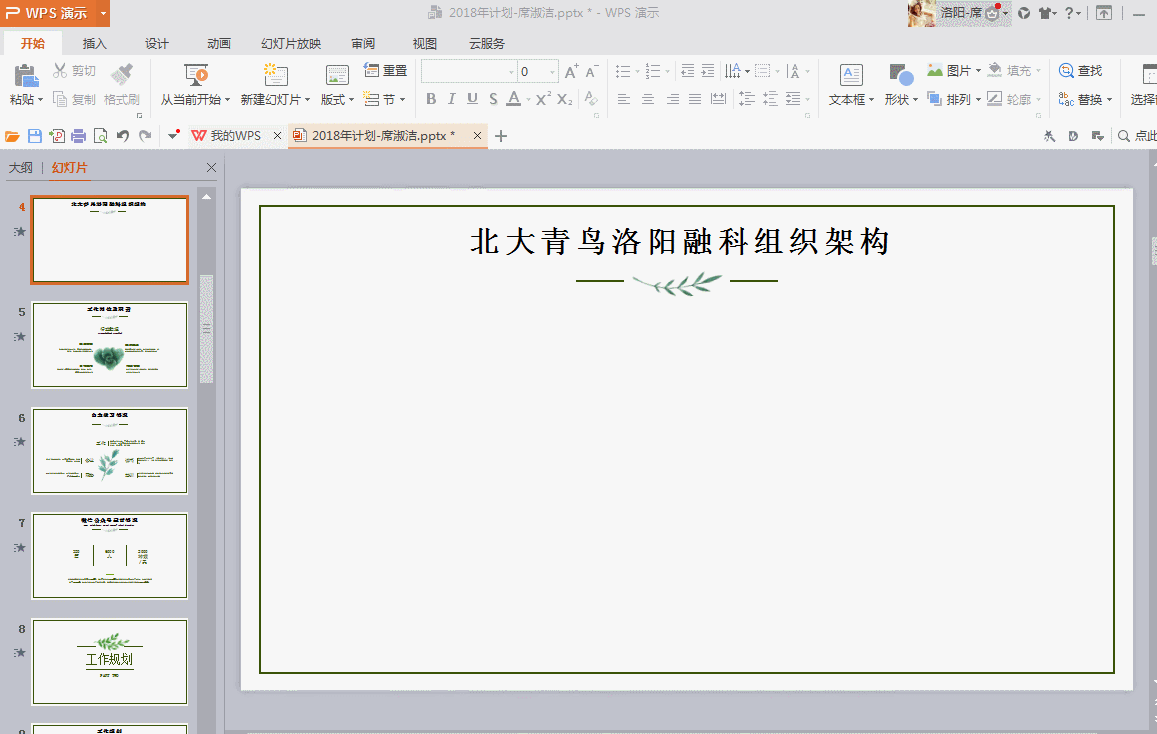Apply a numbered list
This screenshot has height=734, width=1157.
tap(653, 72)
